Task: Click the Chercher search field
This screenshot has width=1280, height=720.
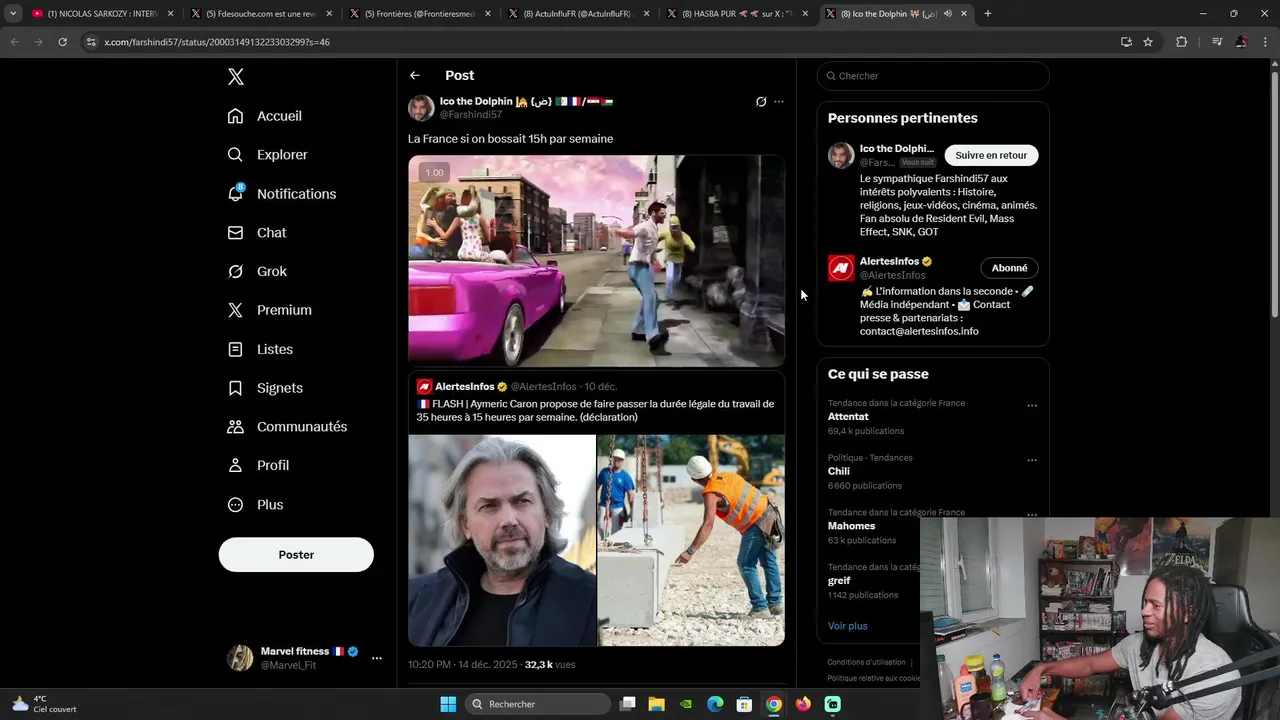Action: [x=933, y=76]
